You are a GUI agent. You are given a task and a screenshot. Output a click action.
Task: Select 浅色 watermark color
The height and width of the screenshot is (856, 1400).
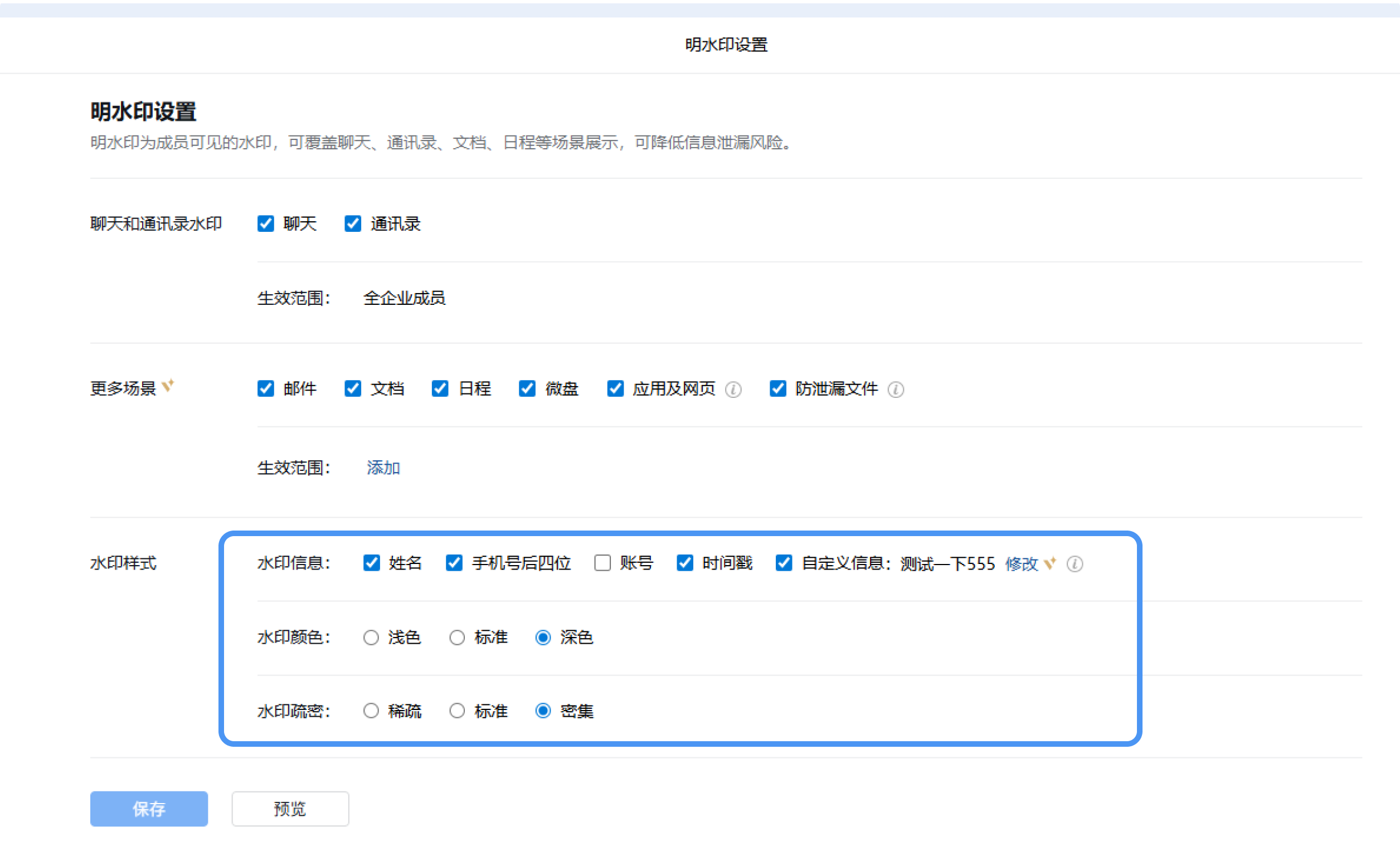click(x=371, y=638)
